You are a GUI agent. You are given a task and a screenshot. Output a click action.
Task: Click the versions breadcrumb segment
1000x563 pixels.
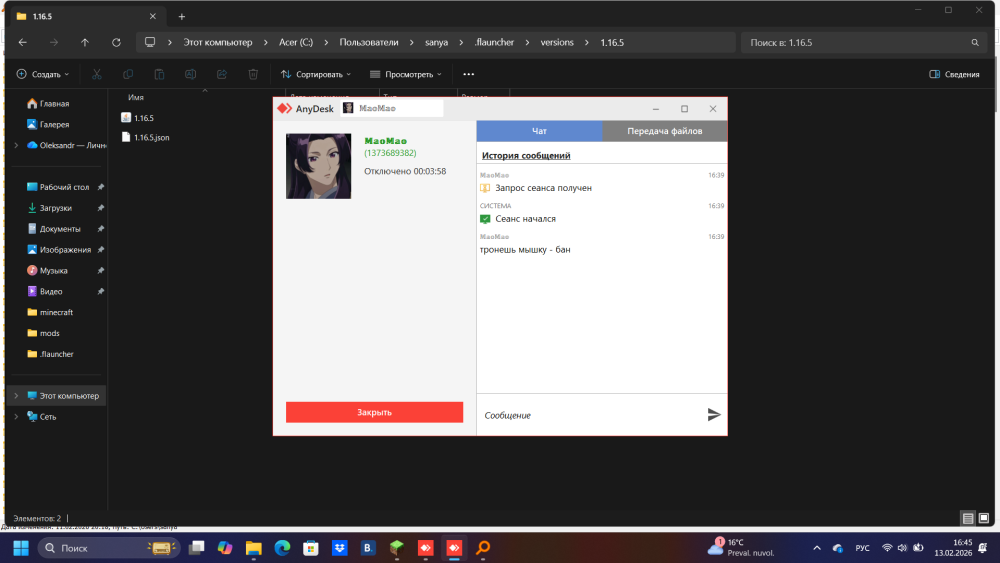557,42
